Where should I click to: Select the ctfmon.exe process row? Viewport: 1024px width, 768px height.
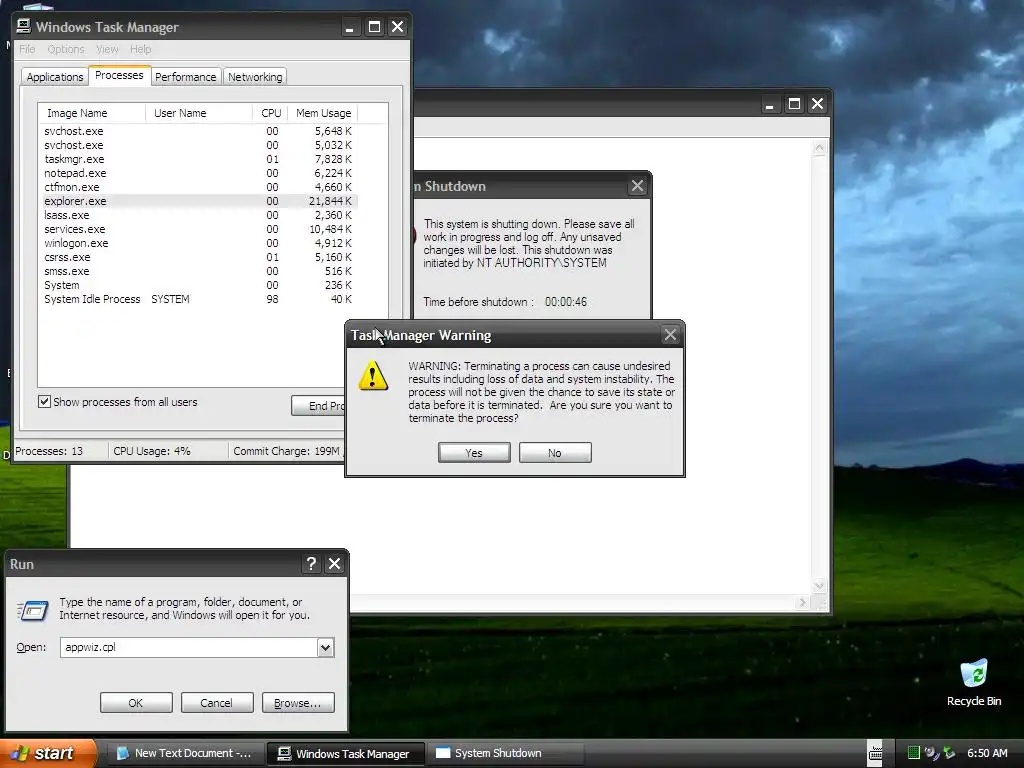(198, 187)
